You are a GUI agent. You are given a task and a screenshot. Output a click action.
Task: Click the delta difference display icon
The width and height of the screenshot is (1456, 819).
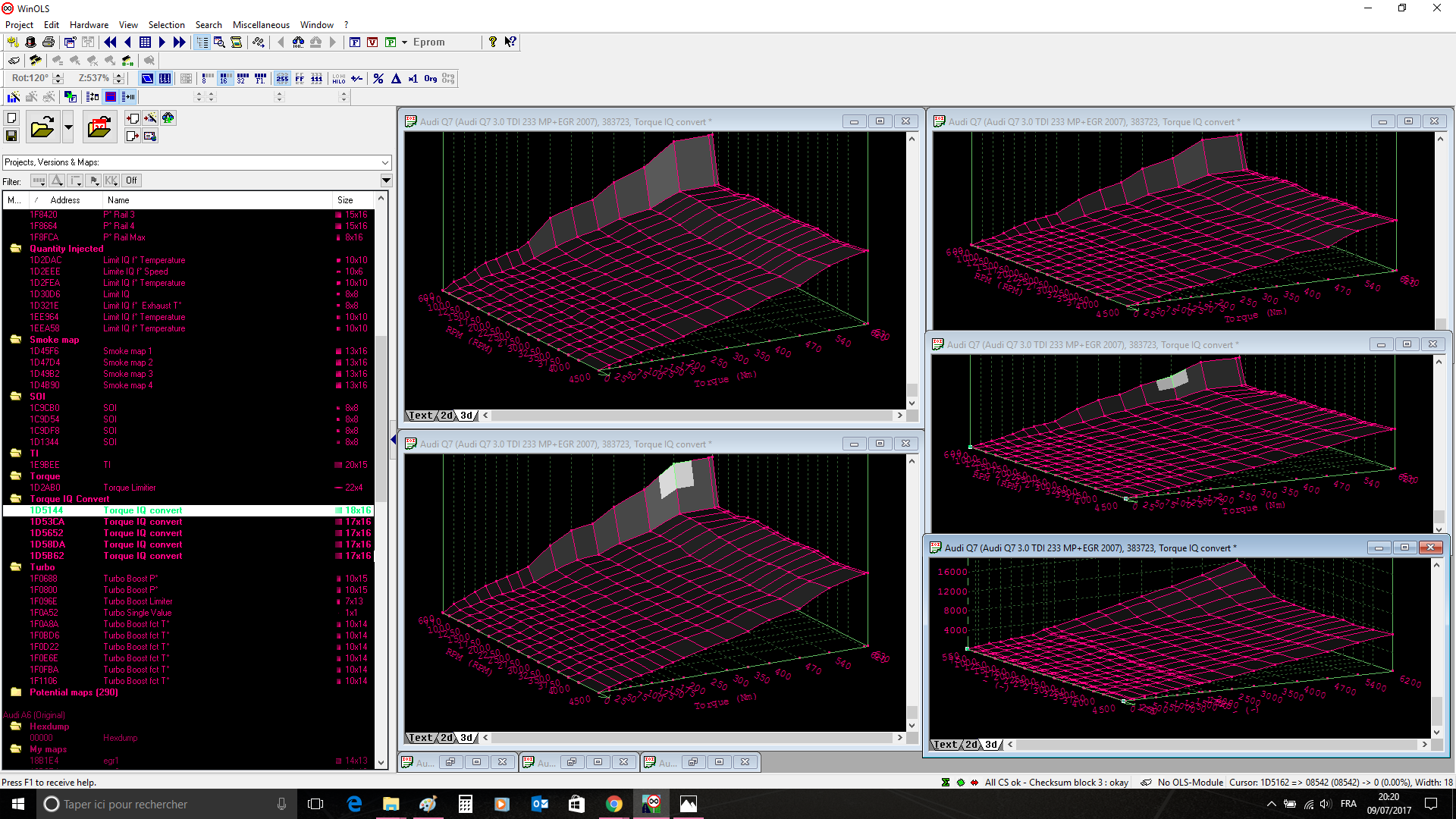click(x=396, y=78)
